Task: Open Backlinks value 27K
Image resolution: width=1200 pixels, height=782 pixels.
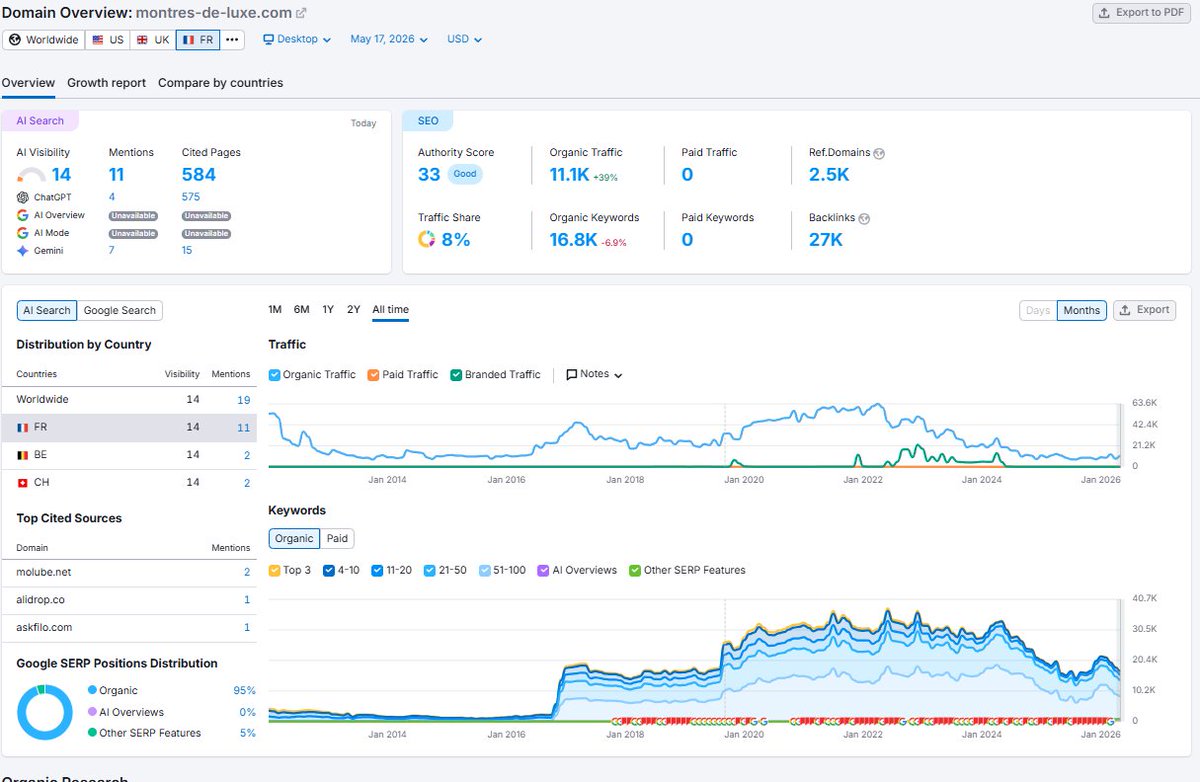Action: pyautogui.click(x=826, y=239)
